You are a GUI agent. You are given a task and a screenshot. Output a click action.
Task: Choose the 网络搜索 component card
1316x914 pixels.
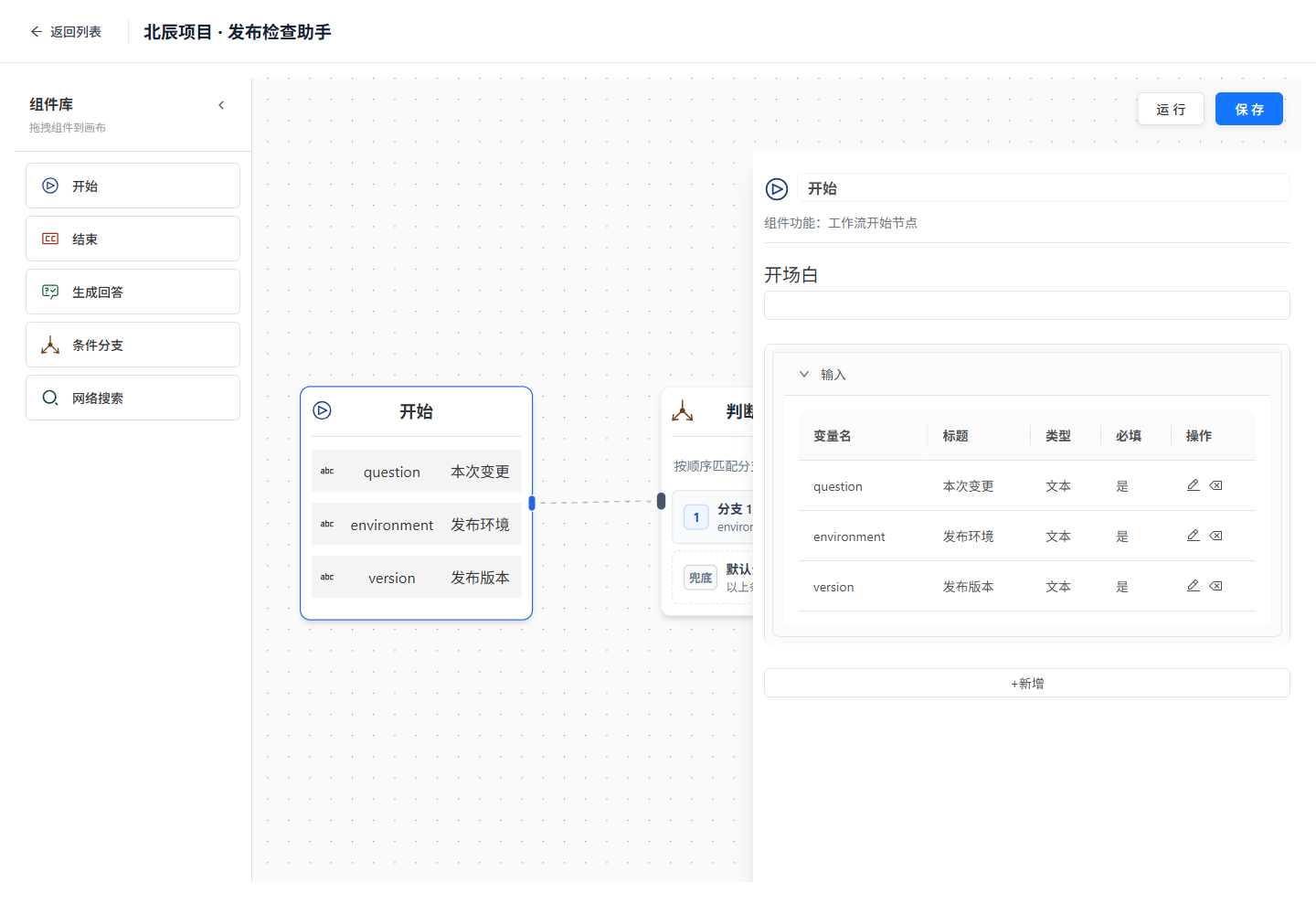(x=133, y=398)
